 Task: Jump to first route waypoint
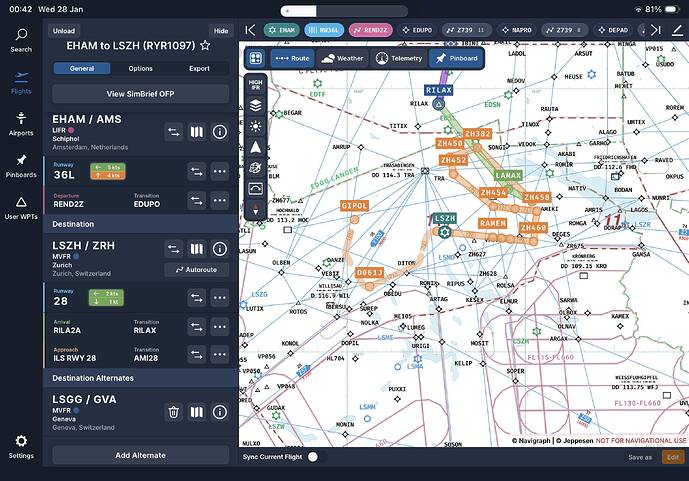(x=250, y=30)
